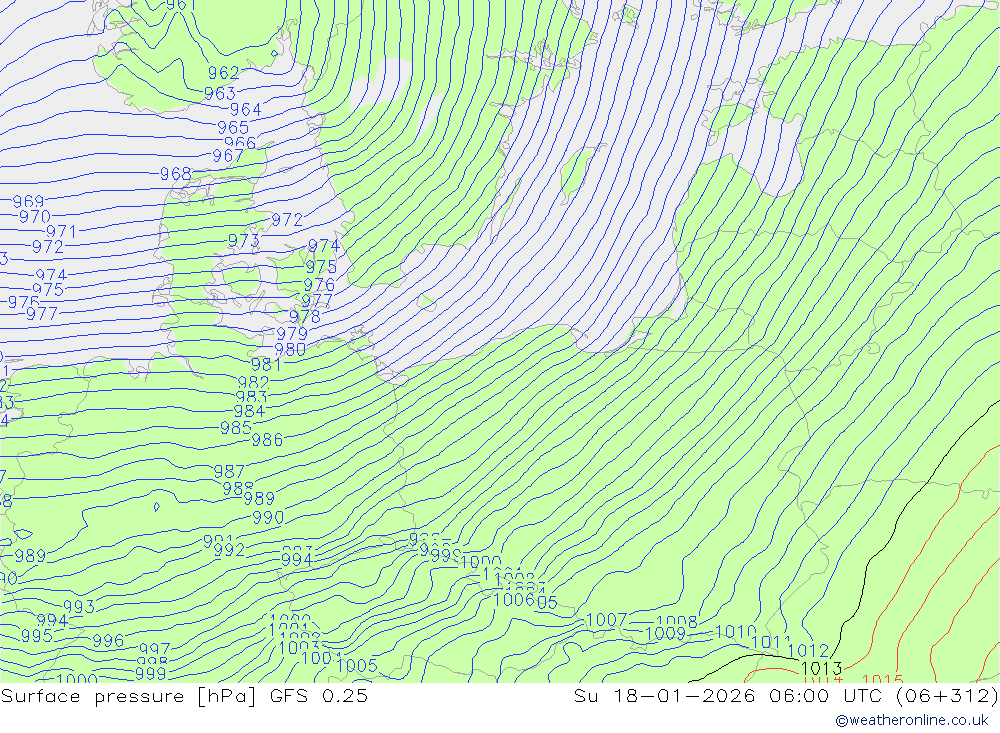Image resolution: width=1000 pixels, height=733 pixels.
Task: Click the 997 isobar label
Action: [x=154, y=650]
